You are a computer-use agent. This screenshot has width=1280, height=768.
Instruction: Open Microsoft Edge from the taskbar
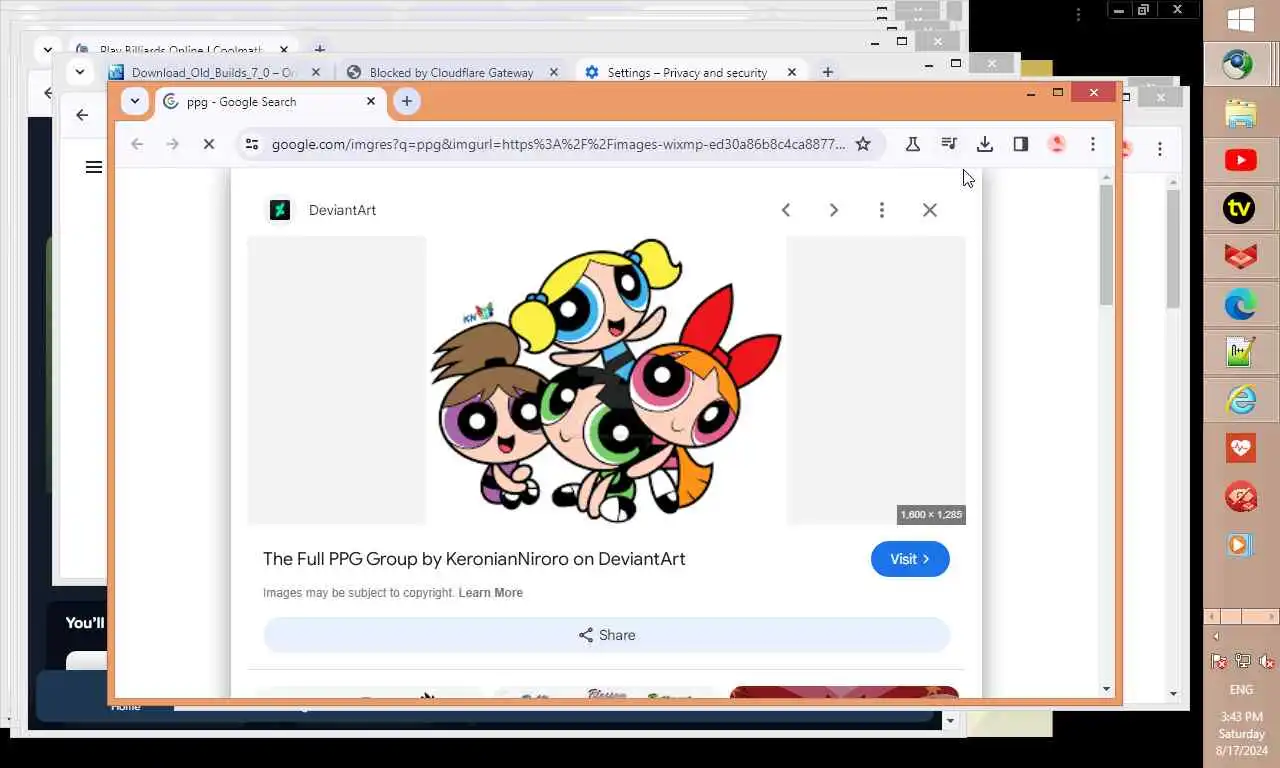[1241, 304]
